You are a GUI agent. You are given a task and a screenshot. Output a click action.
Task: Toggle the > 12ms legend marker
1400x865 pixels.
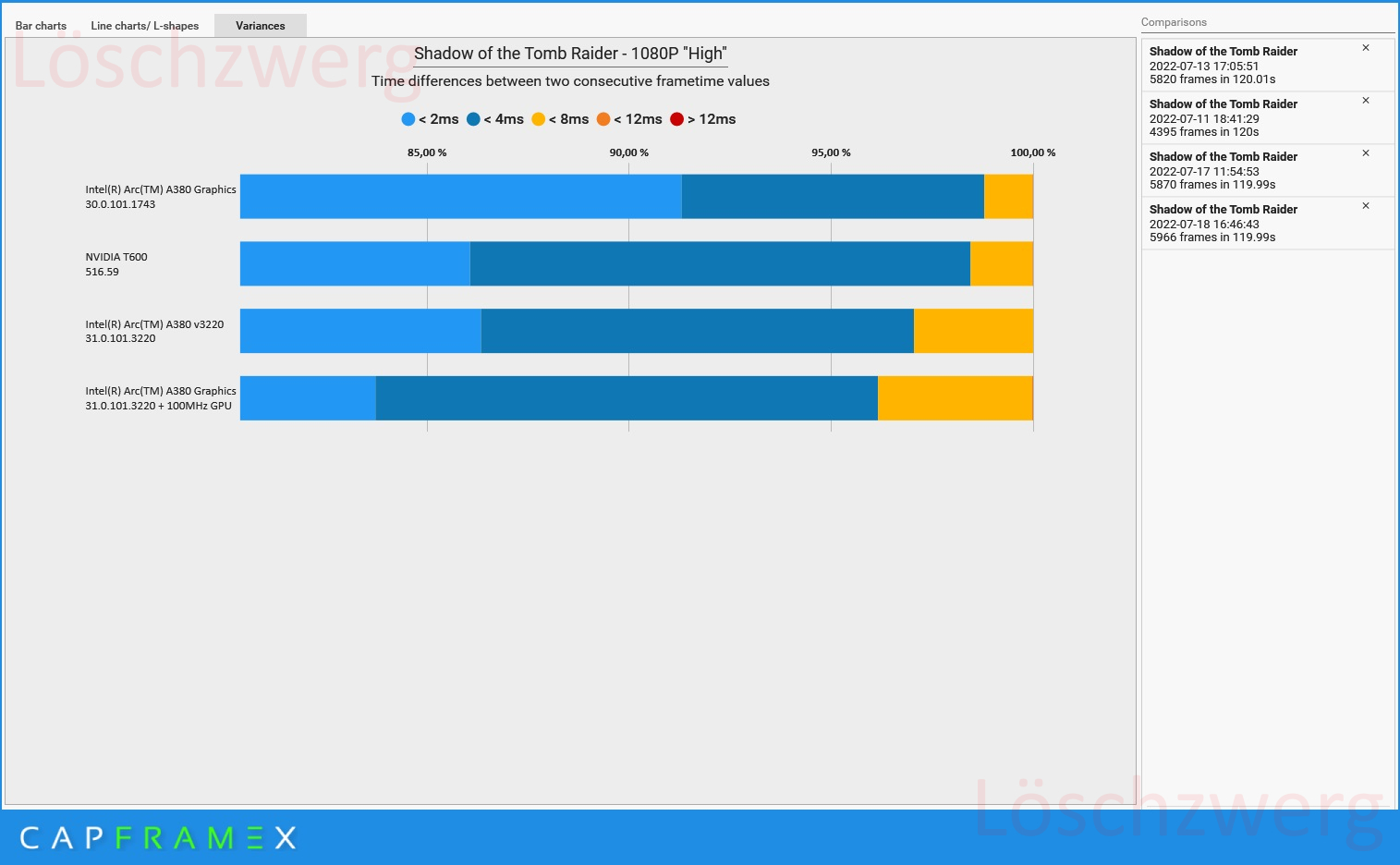click(x=677, y=119)
